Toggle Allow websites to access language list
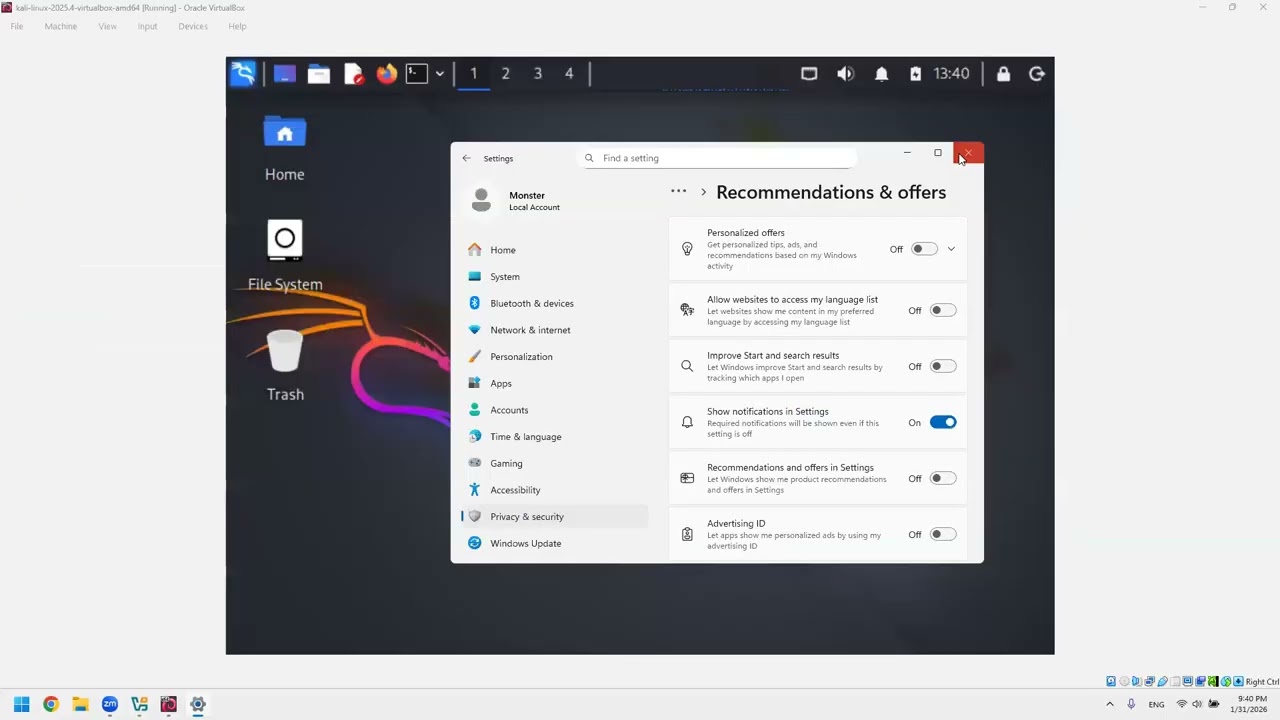This screenshot has height=720, width=1280. pyautogui.click(x=943, y=310)
